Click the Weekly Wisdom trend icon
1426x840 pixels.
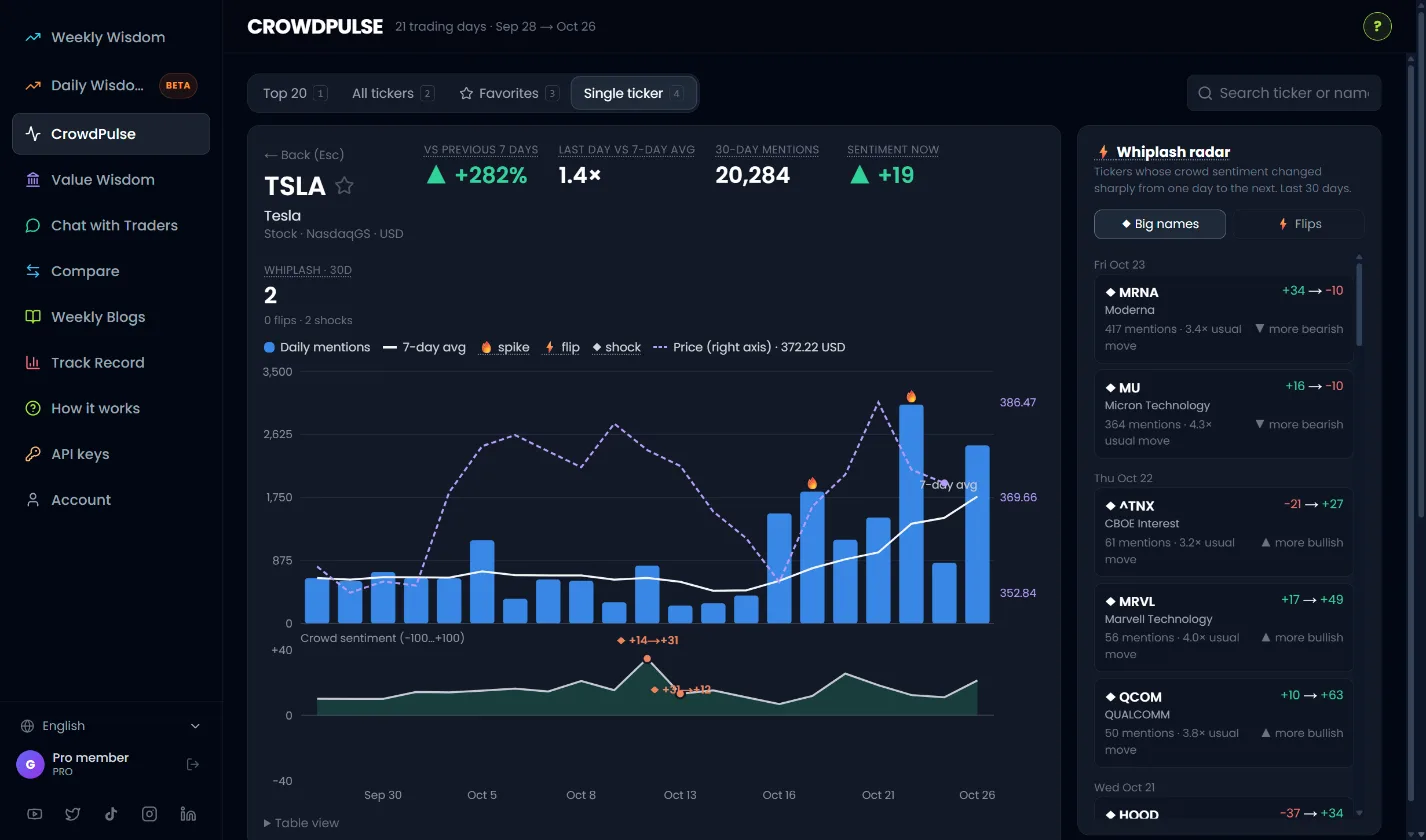coord(33,37)
